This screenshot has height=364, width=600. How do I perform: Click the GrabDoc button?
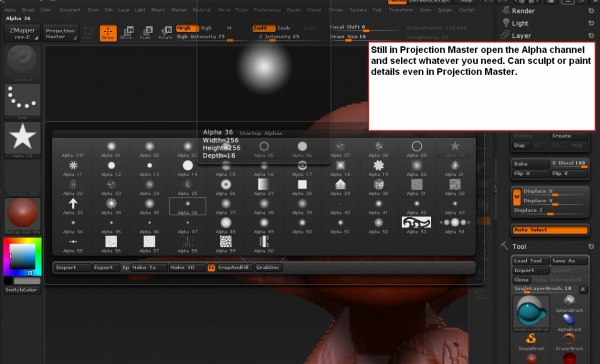pyautogui.click(x=269, y=268)
